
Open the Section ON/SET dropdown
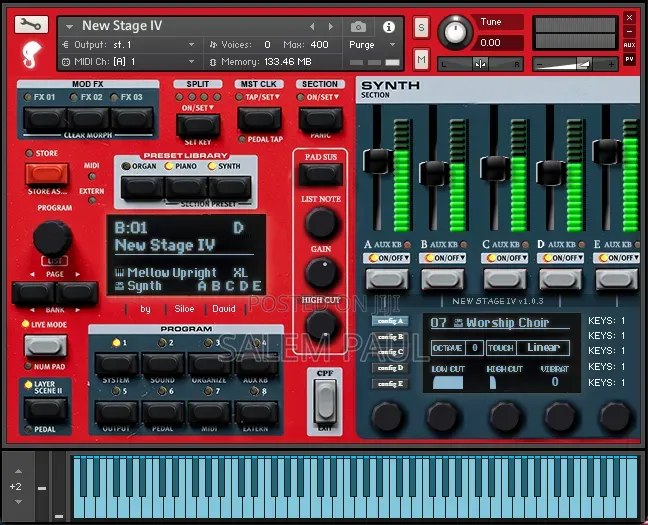pos(323,97)
